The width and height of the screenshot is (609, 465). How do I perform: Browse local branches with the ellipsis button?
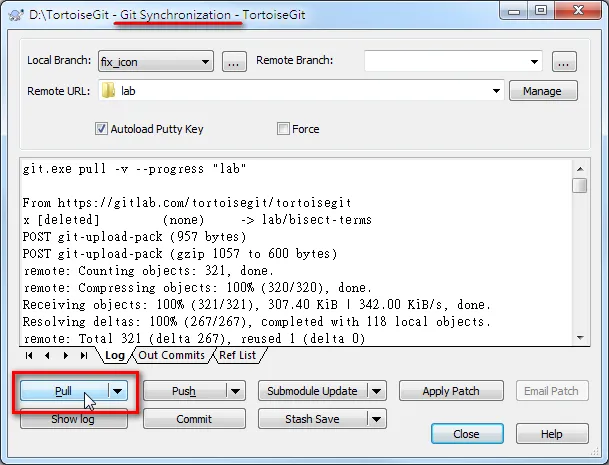(x=234, y=62)
